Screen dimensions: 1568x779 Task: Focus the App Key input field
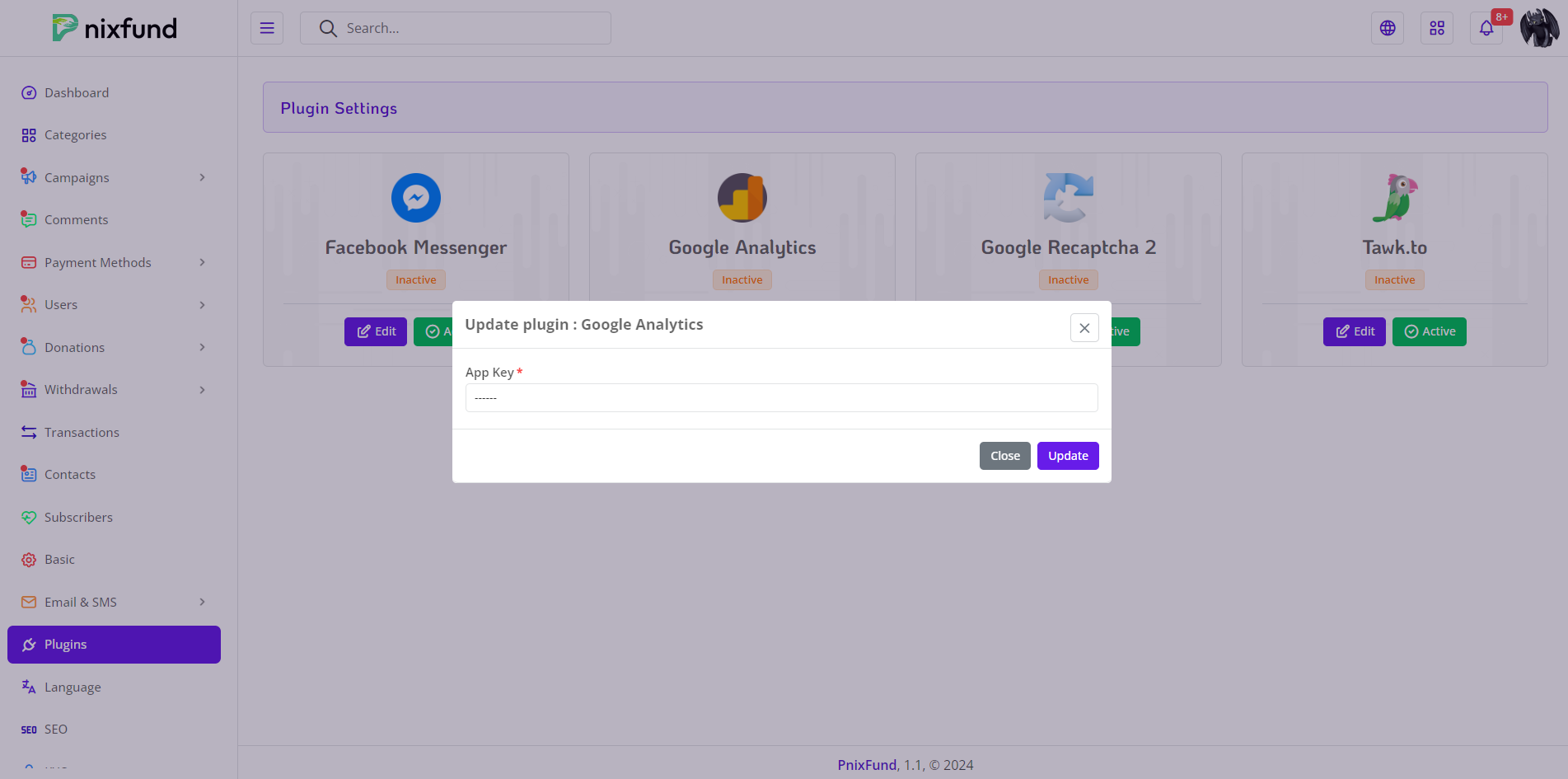(781, 397)
